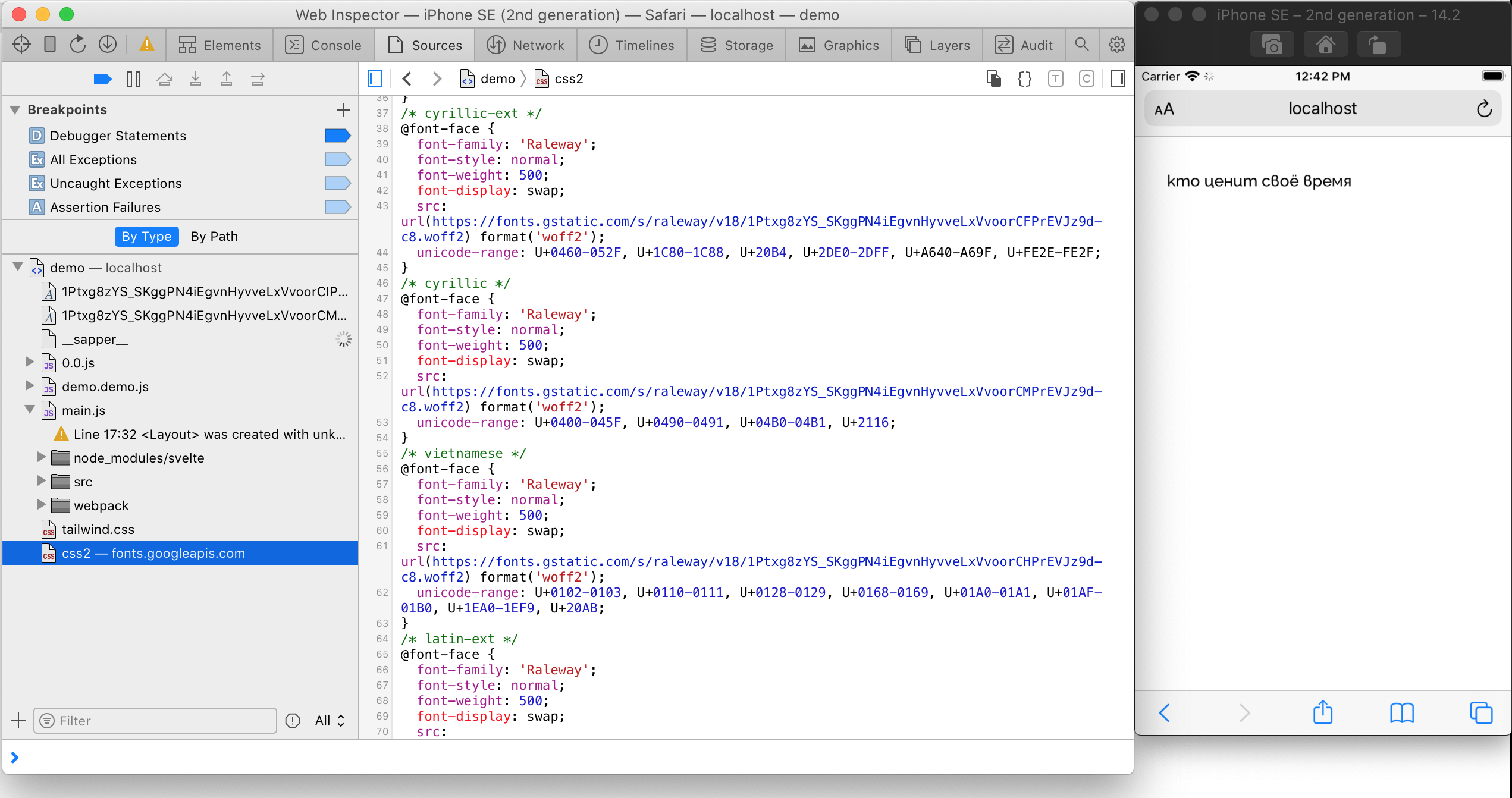
Task: Collapse the demo — localhost tree
Action: click(x=17, y=267)
